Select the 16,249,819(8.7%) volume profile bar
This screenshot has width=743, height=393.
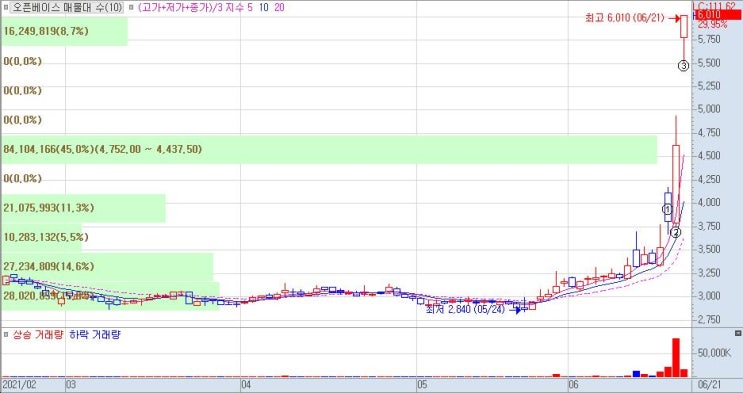tap(64, 31)
